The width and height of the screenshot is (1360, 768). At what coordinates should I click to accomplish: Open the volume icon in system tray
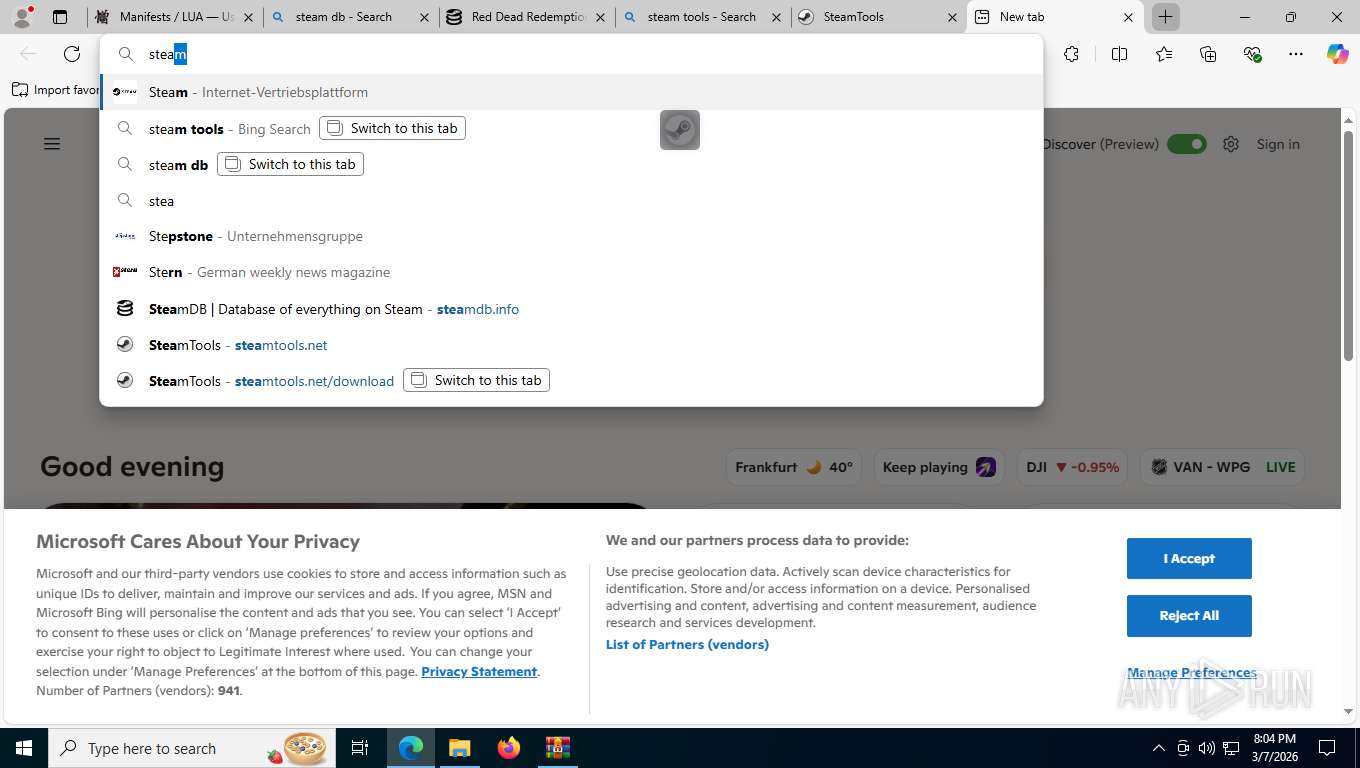click(x=1206, y=748)
